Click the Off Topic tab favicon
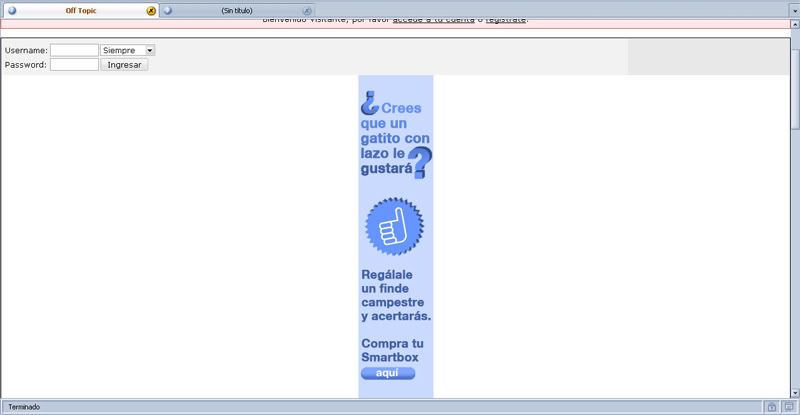Image resolution: width=800 pixels, height=415 pixels. click(13, 10)
